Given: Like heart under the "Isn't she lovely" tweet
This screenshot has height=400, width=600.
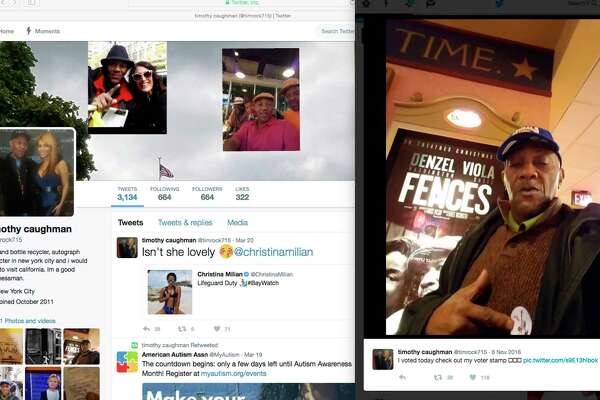Looking at the screenshot, I should click(217, 329).
